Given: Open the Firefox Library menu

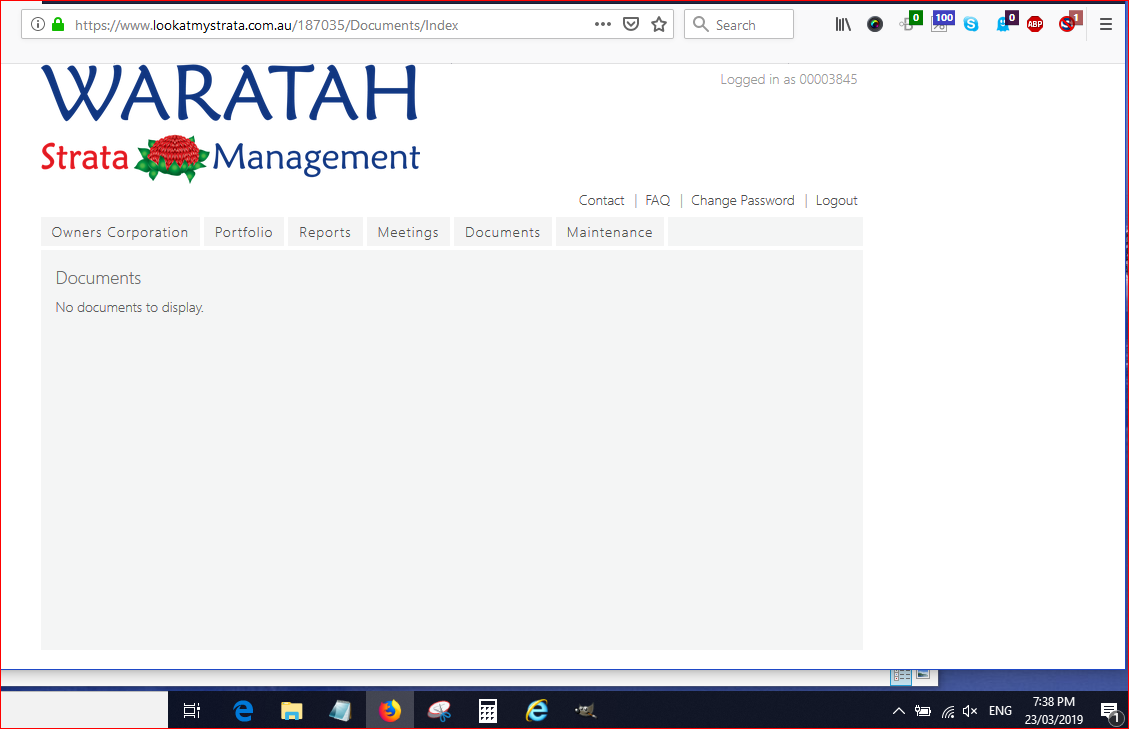Looking at the screenshot, I should pos(843,24).
